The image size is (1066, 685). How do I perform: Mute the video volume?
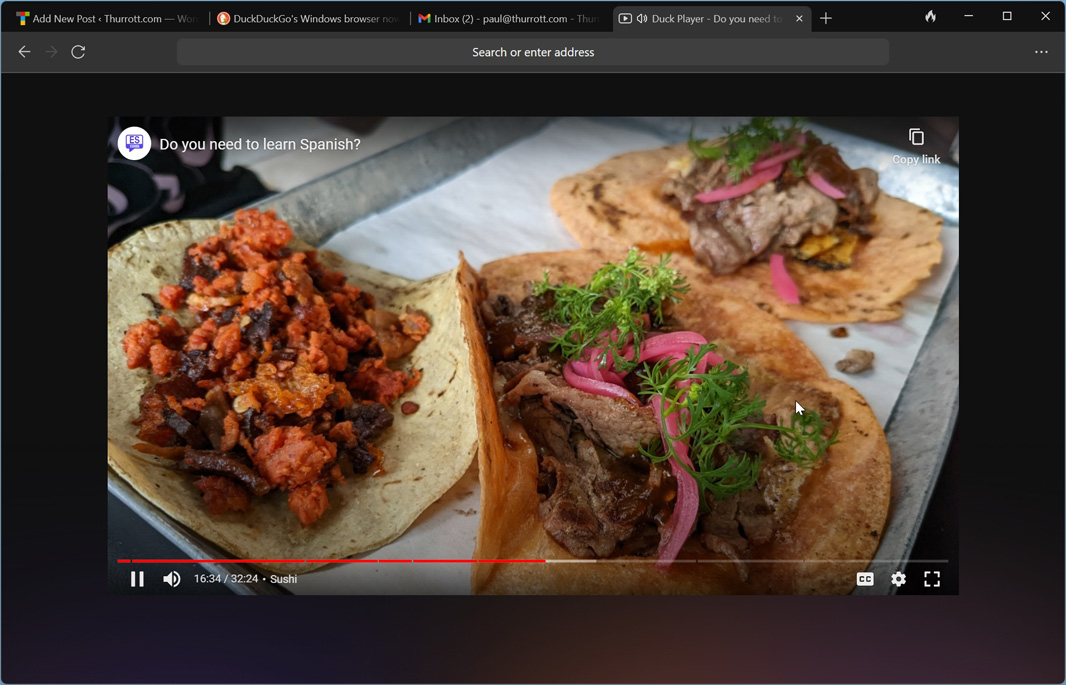click(172, 579)
